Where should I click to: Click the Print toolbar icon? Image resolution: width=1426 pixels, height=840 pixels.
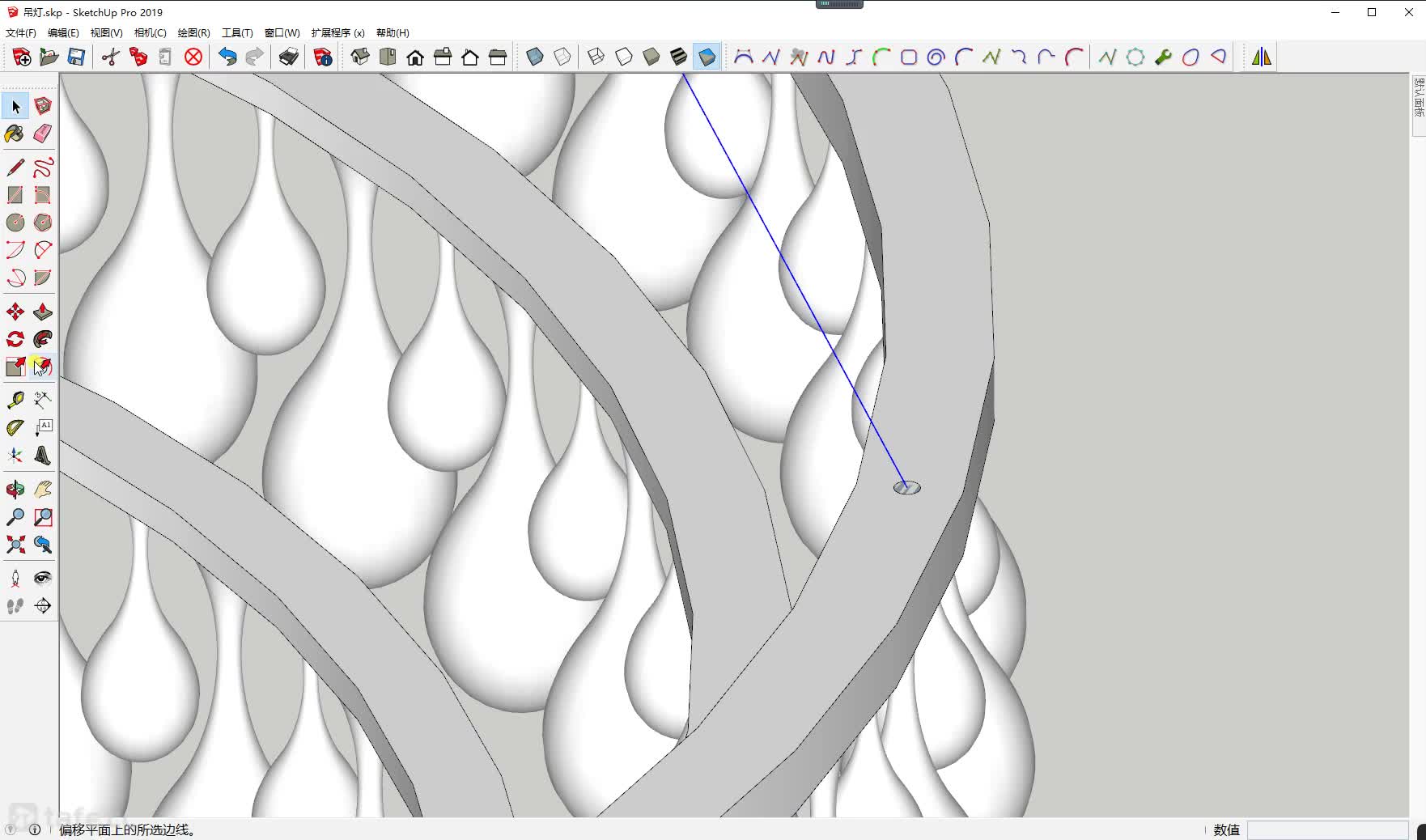(x=289, y=57)
